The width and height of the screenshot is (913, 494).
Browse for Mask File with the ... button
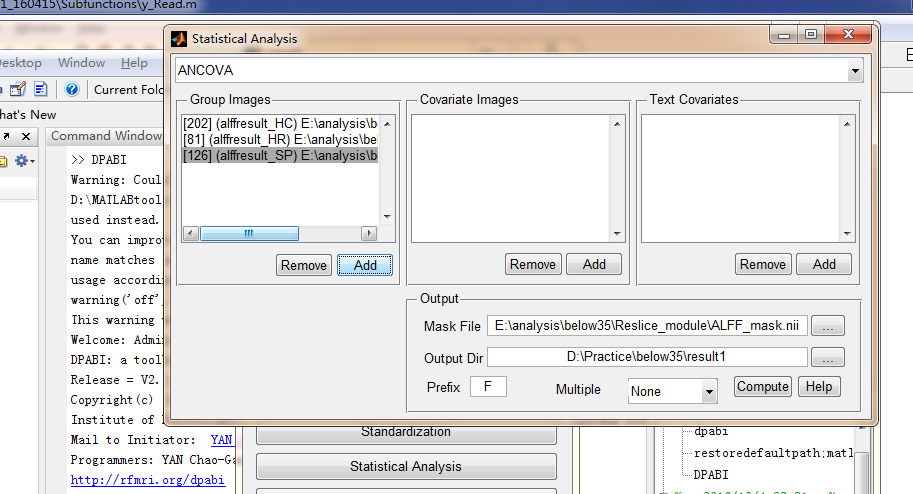pos(827,326)
